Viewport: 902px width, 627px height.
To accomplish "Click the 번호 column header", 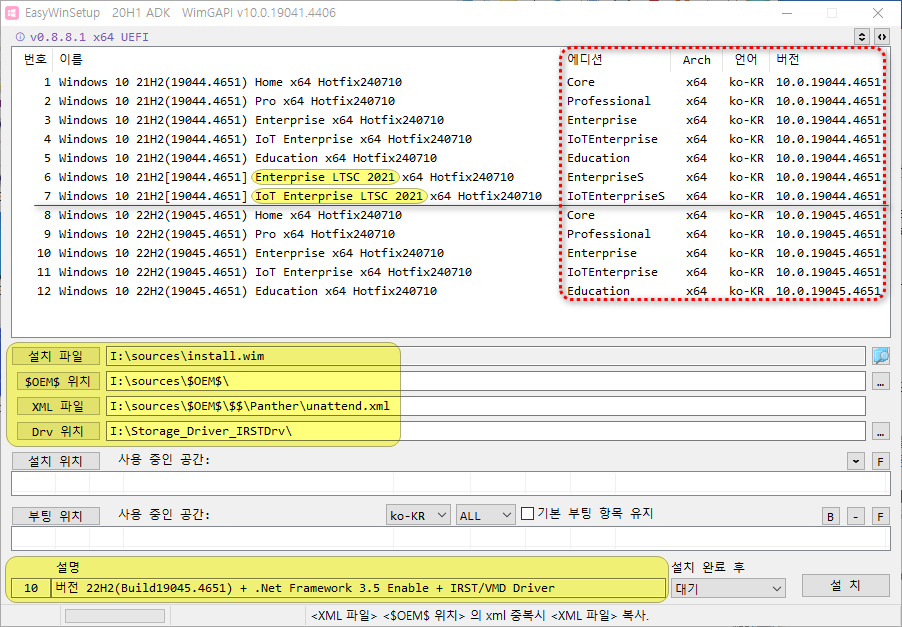I will coord(35,59).
